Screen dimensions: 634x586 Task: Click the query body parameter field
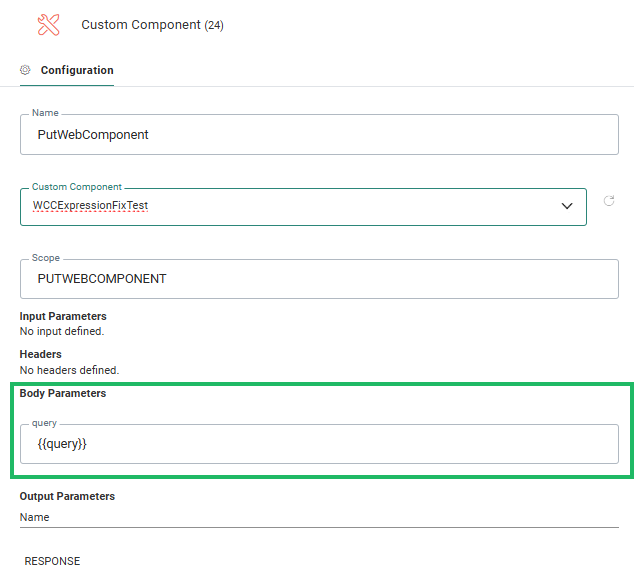point(319,444)
